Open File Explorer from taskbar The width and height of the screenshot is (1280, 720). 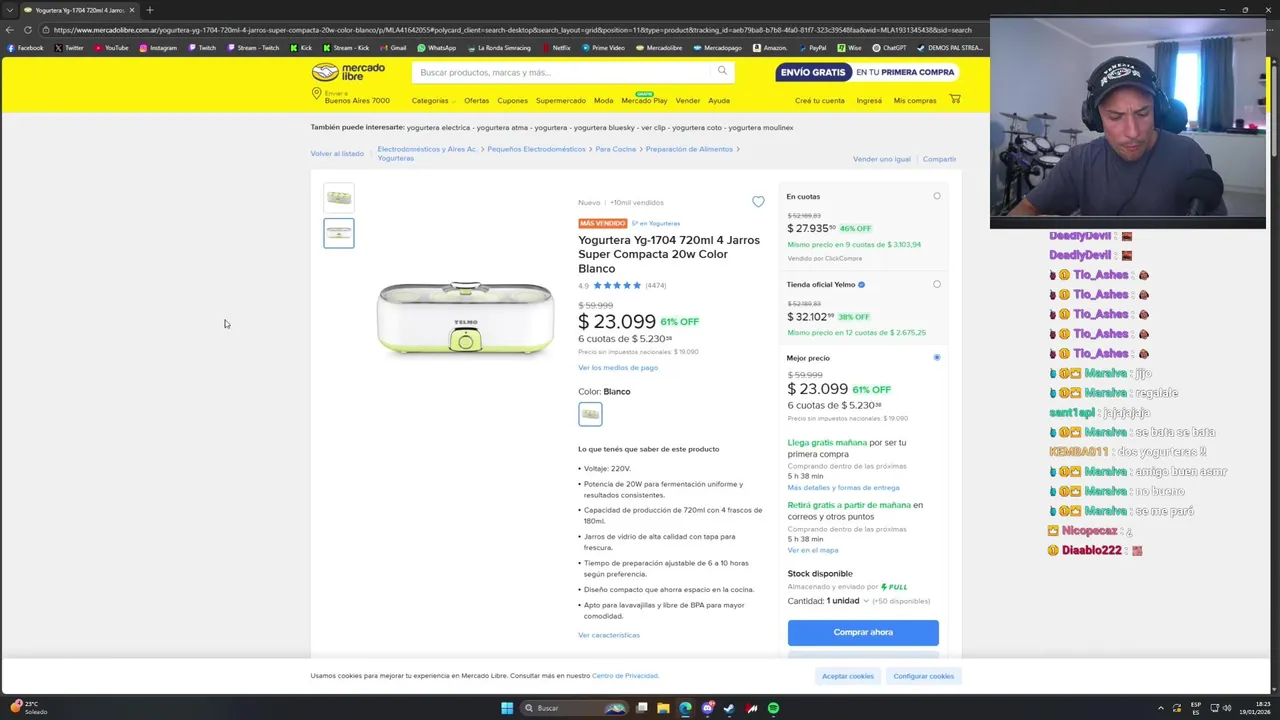click(x=663, y=708)
